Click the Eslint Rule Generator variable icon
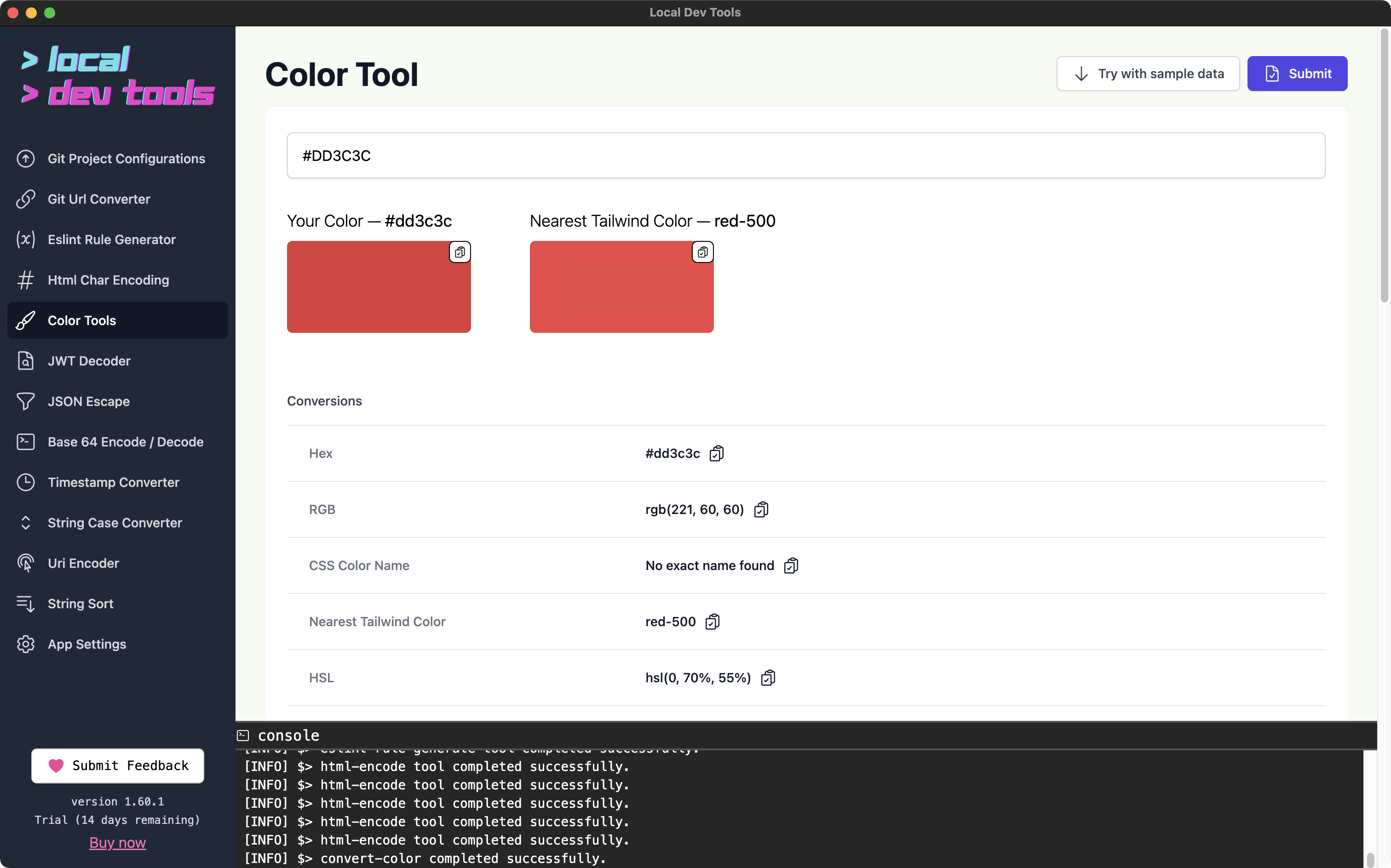Viewport: 1391px width, 868px height. coord(26,240)
